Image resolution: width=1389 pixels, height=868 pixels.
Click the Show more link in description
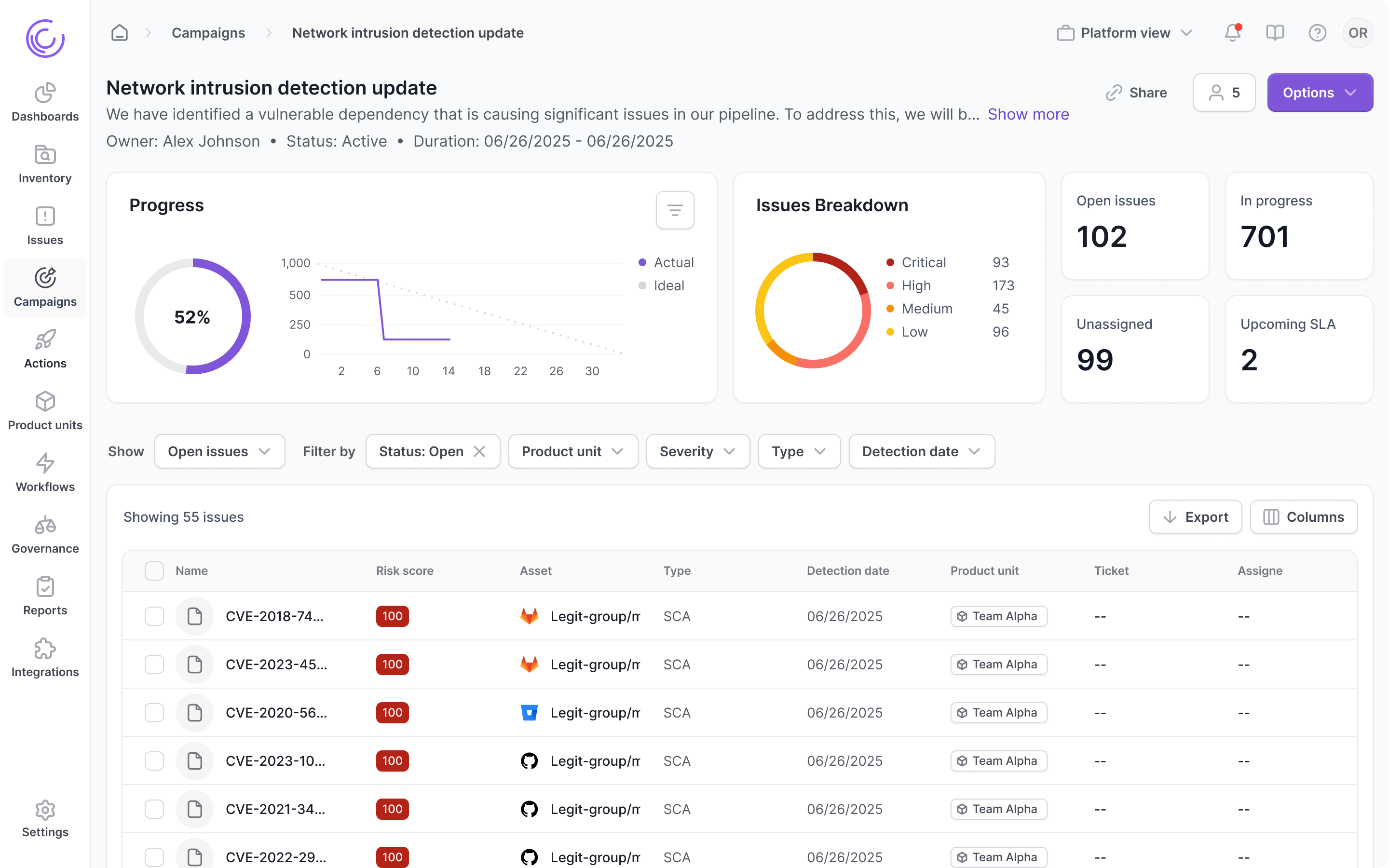pyautogui.click(x=1028, y=114)
